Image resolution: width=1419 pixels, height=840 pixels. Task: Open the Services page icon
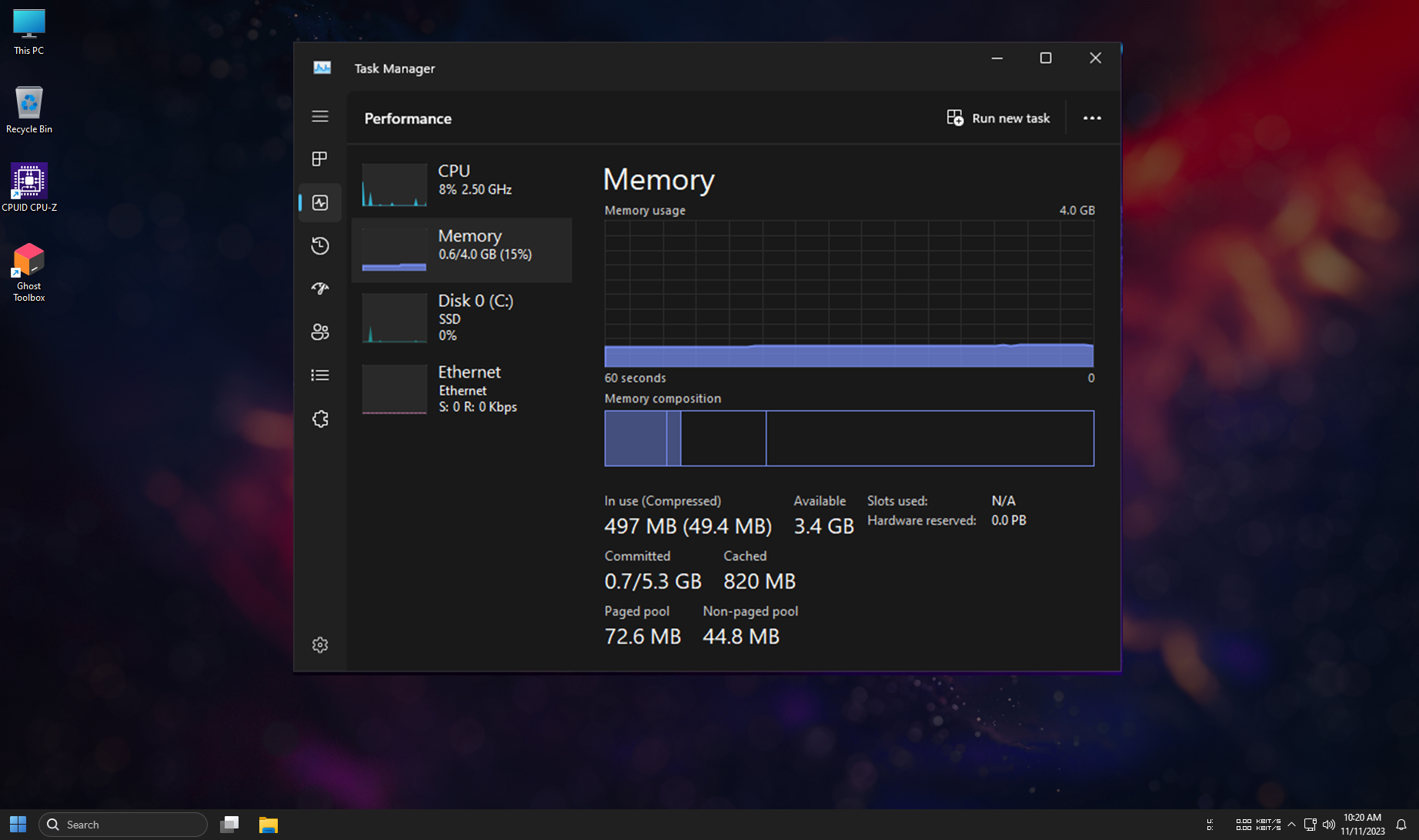point(319,419)
